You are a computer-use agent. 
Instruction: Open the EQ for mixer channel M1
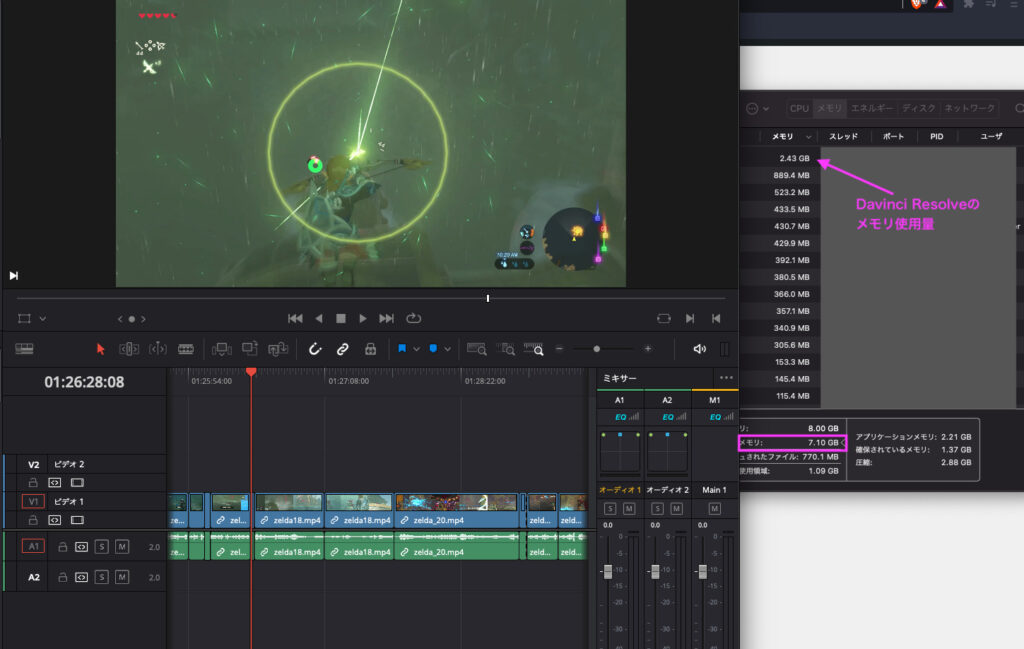(x=715, y=417)
